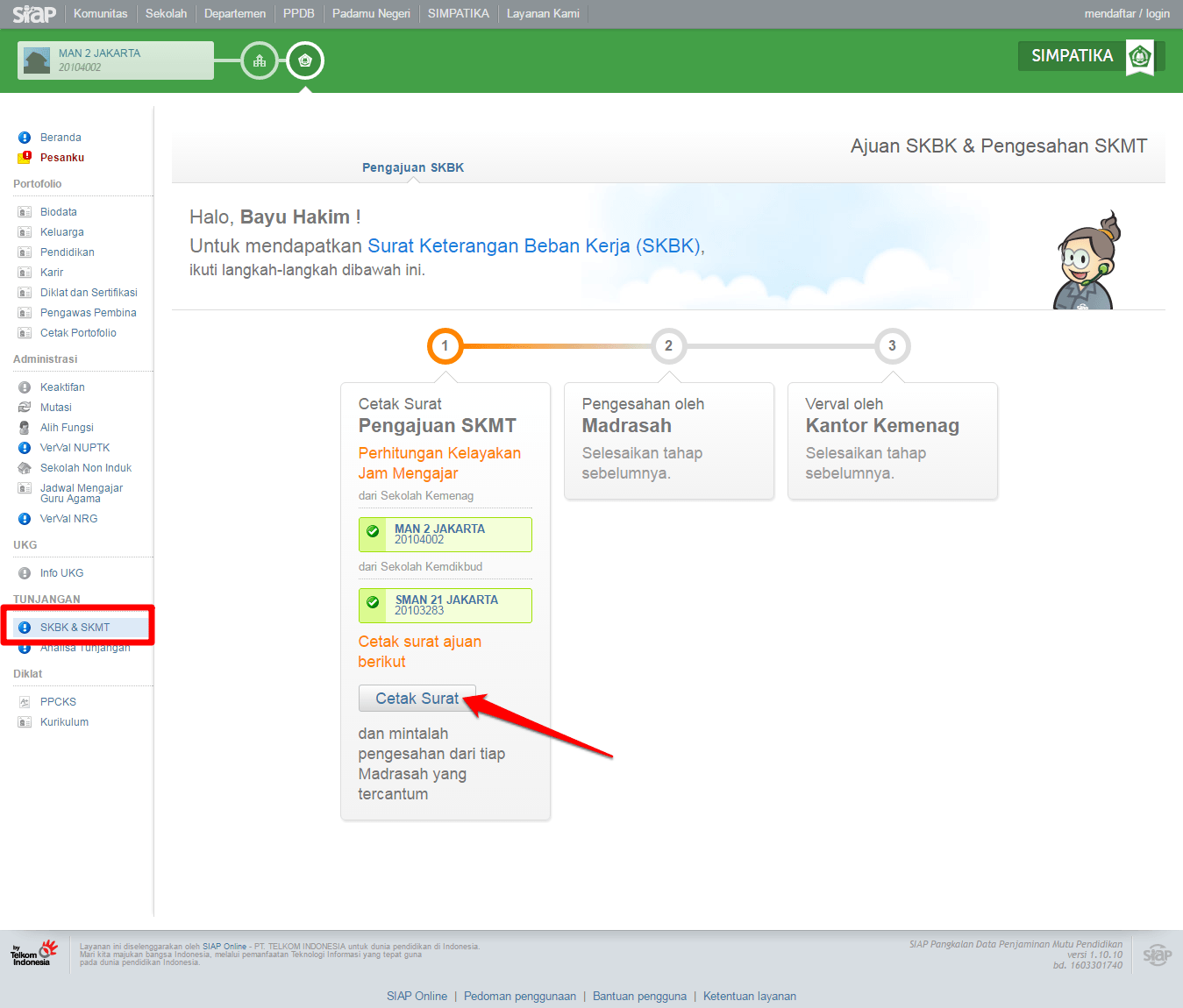
Task: Click the Biodata sidebar icon
Action: pyautogui.click(x=25, y=212)
